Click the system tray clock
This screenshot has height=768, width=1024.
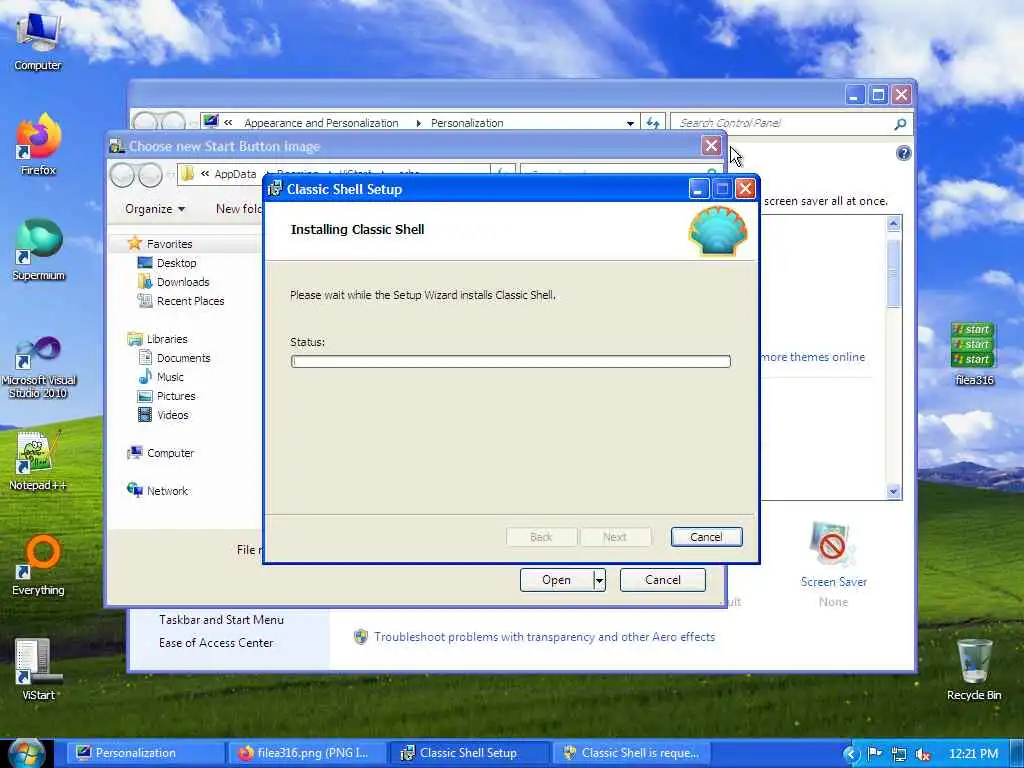973,754
